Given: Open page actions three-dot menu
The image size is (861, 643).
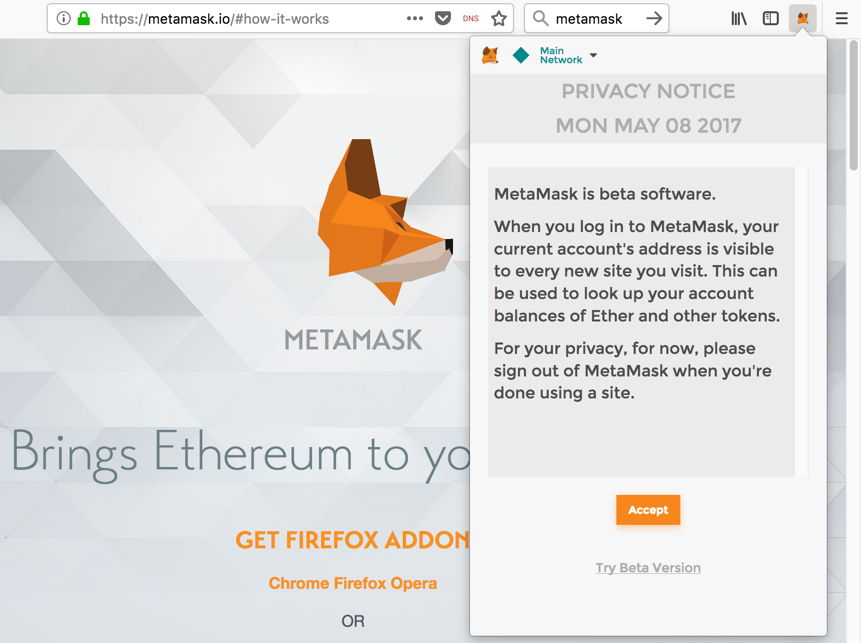Looking at the screenshot, I should coord(415,19).
